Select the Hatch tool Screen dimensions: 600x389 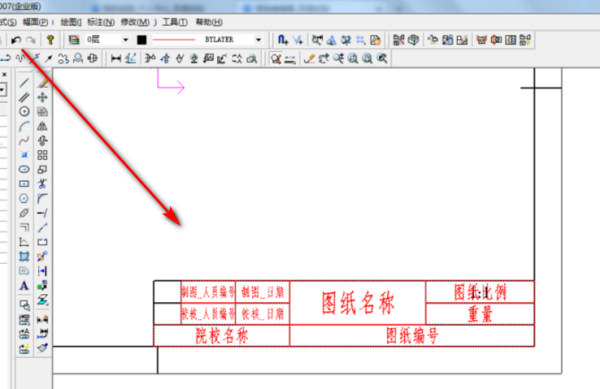click(x=24, y=256)
